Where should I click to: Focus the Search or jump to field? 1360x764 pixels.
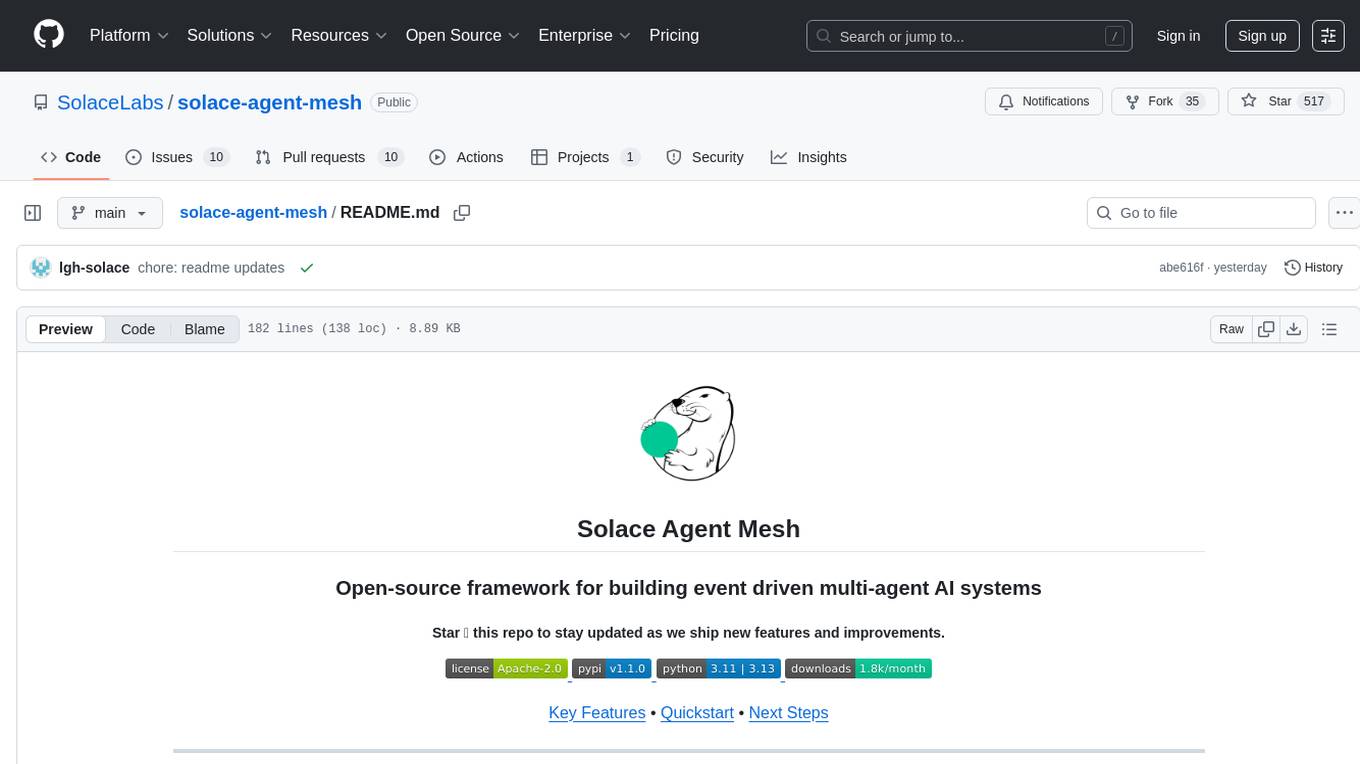click(x=970, y=36)
